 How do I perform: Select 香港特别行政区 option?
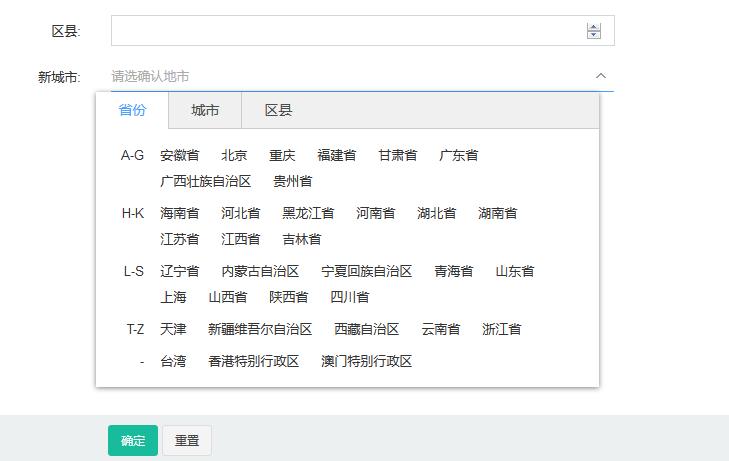[253, 362]
